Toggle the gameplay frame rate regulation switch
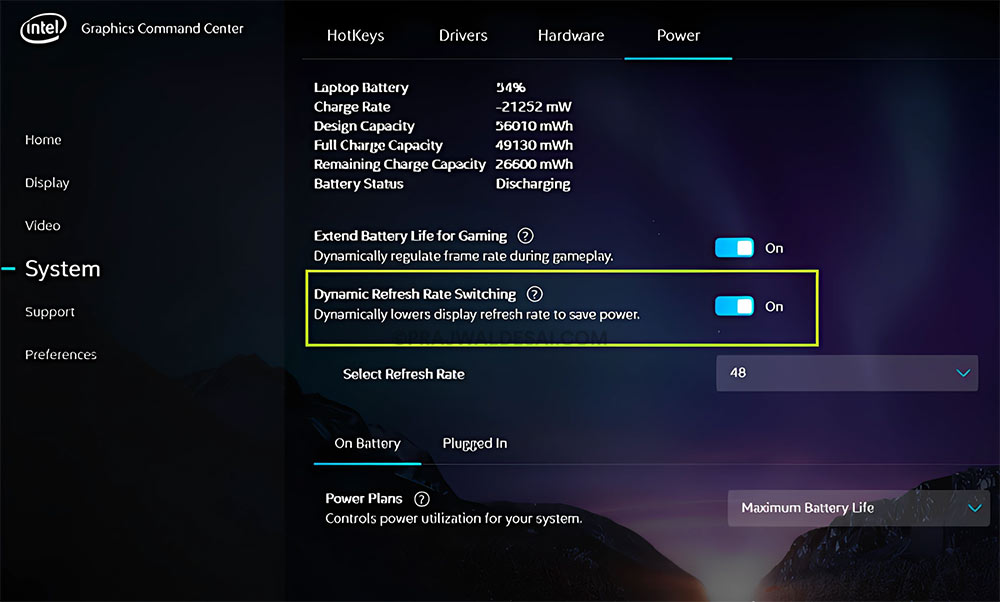This screenshot has height=602, width=1000. 733,247
